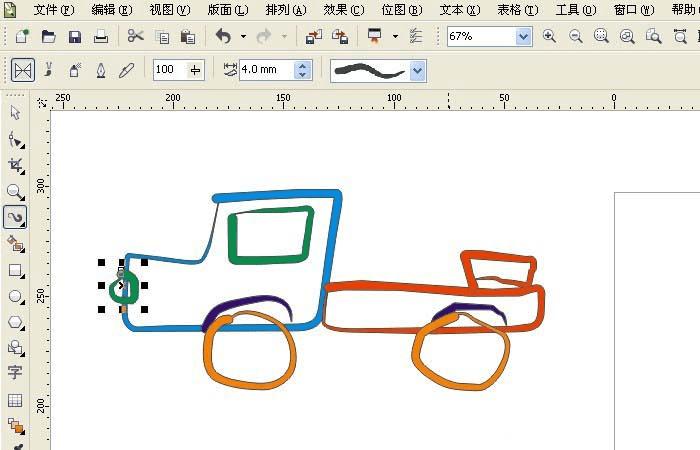Click the Zoom Out magnifier

click(575, 36)
